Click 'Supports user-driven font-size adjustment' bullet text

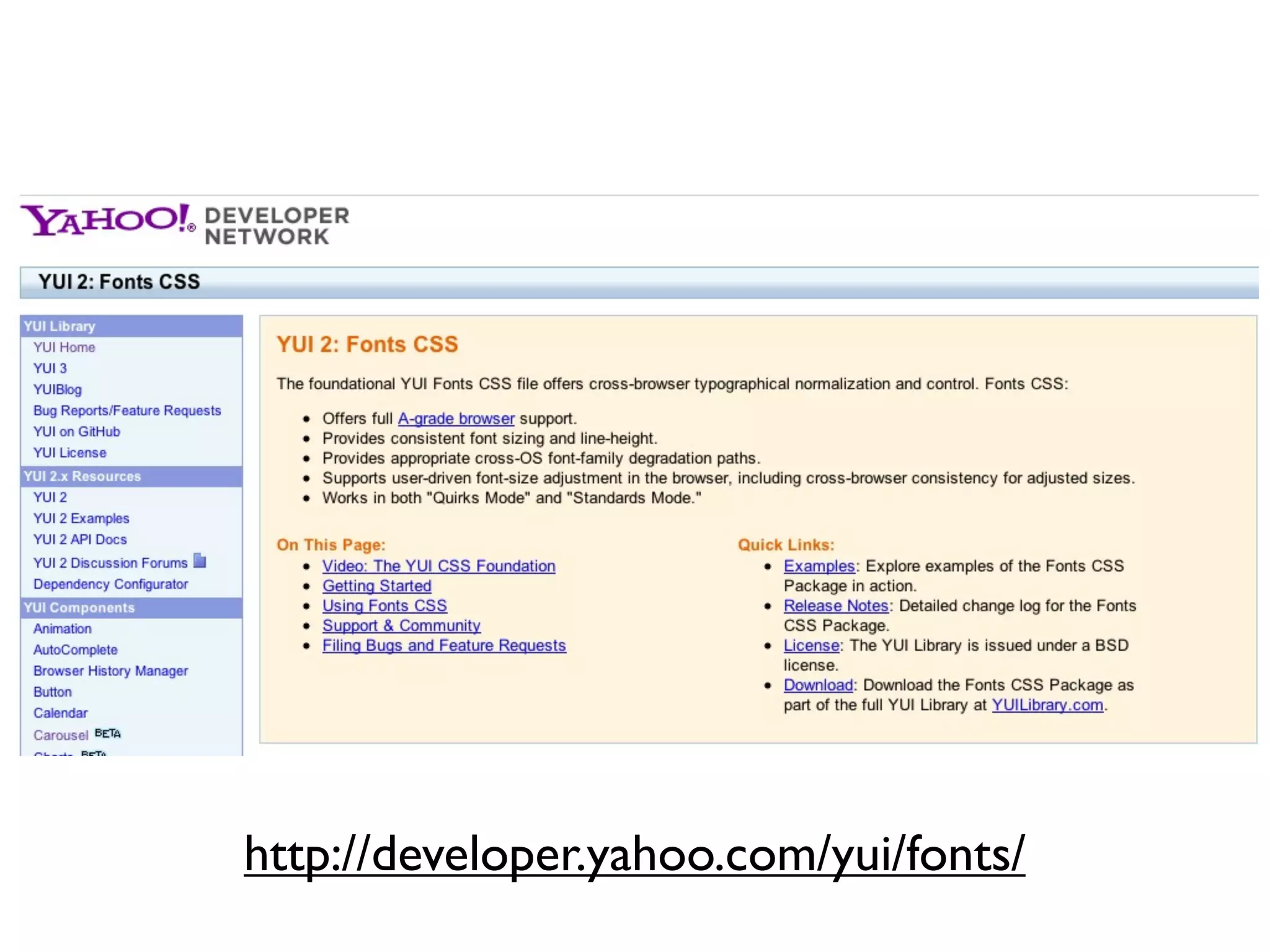[x=729, y=478]
